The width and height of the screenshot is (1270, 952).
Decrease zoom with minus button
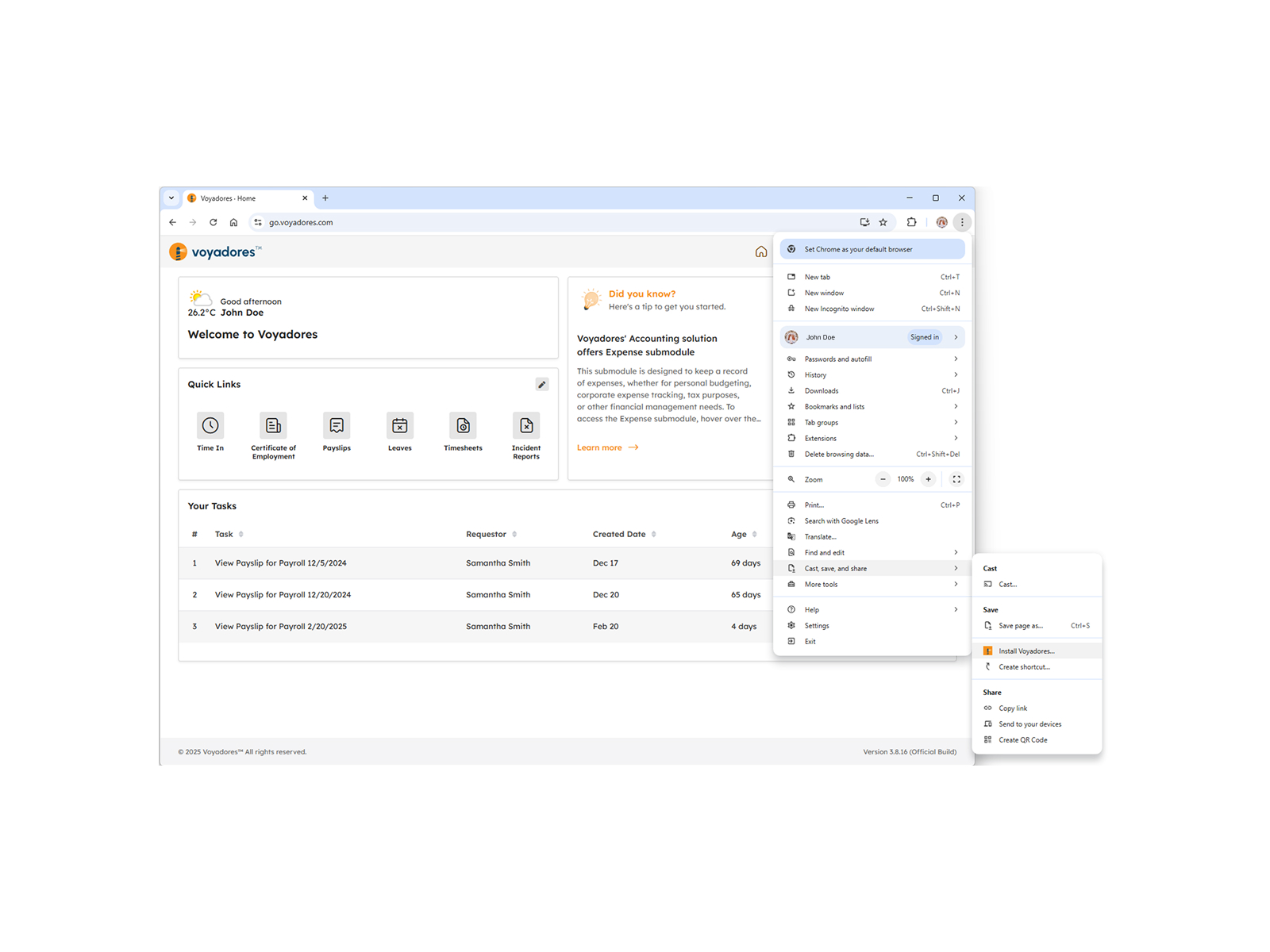[883, 479]
